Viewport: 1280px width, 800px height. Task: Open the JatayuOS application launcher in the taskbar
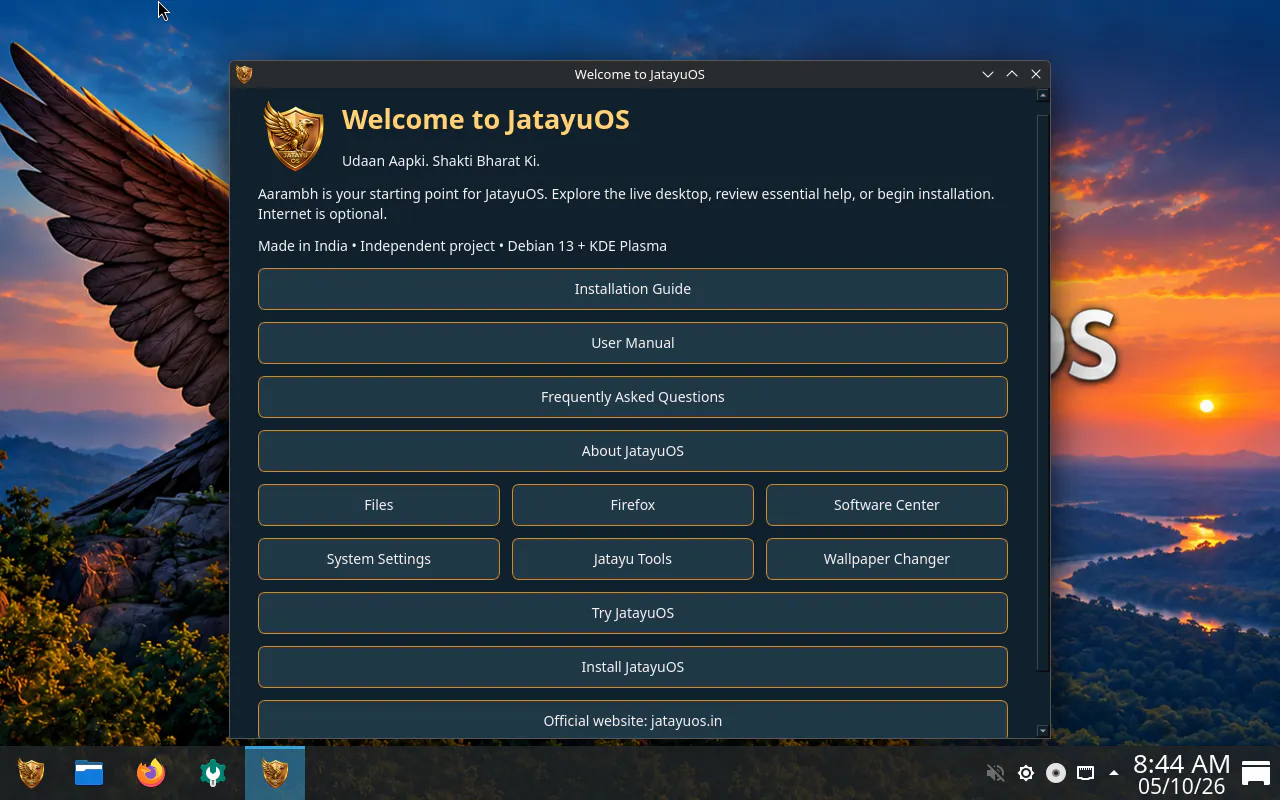31,773
